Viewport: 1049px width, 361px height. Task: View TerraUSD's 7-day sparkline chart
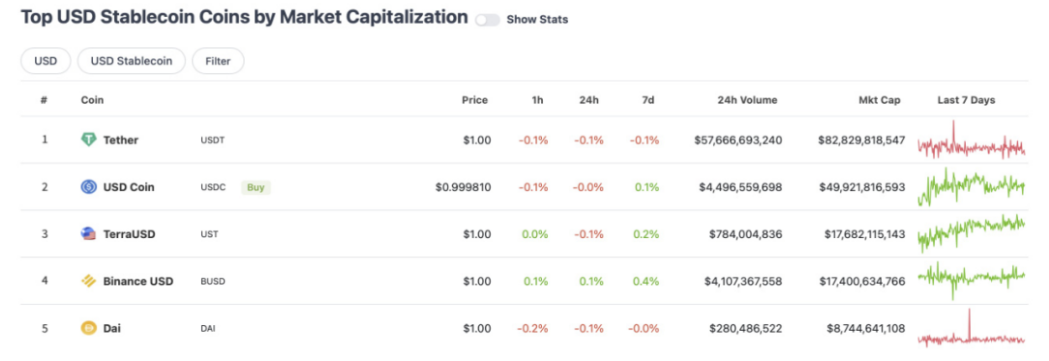(971, 234)
